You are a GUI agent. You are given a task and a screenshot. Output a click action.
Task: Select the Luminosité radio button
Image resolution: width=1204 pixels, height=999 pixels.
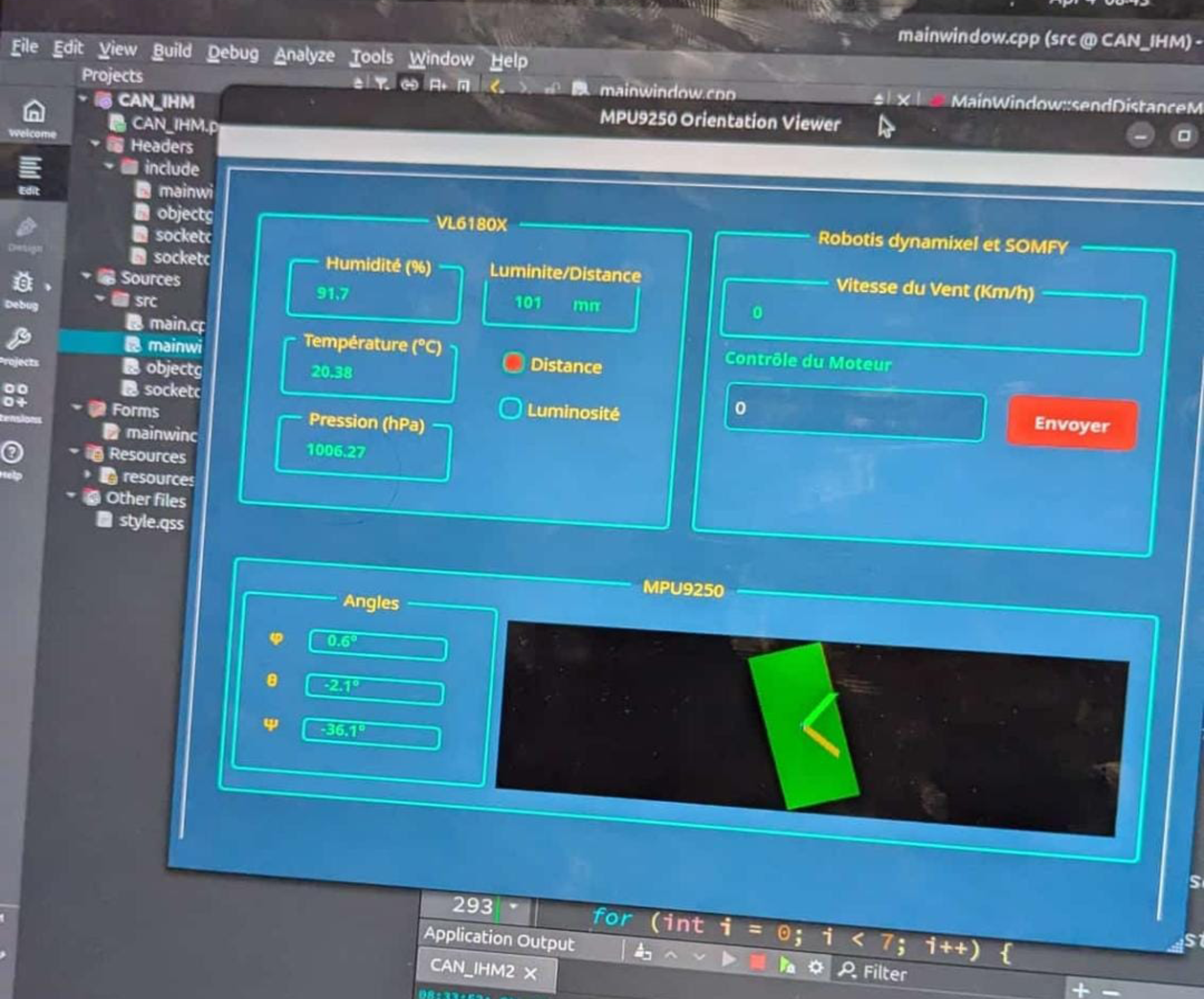[510, 409]
